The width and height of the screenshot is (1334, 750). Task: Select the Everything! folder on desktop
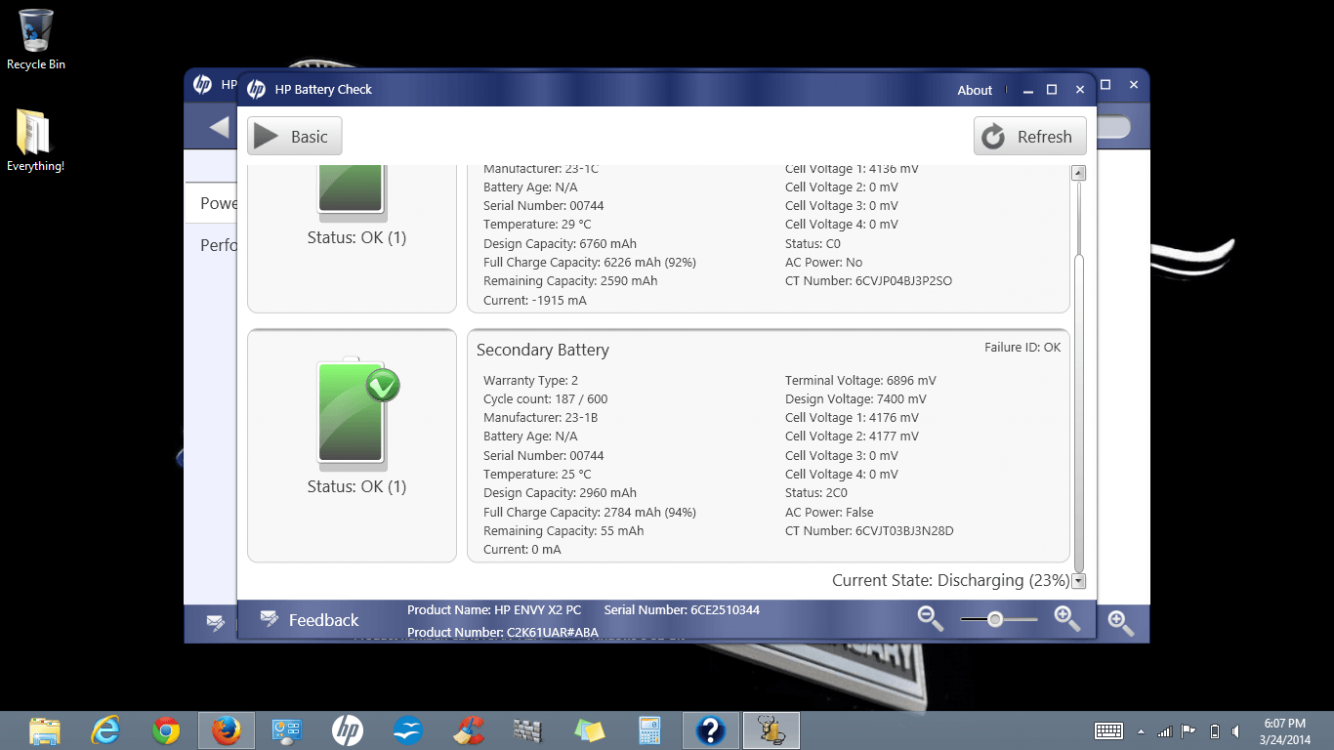[35, 141]
